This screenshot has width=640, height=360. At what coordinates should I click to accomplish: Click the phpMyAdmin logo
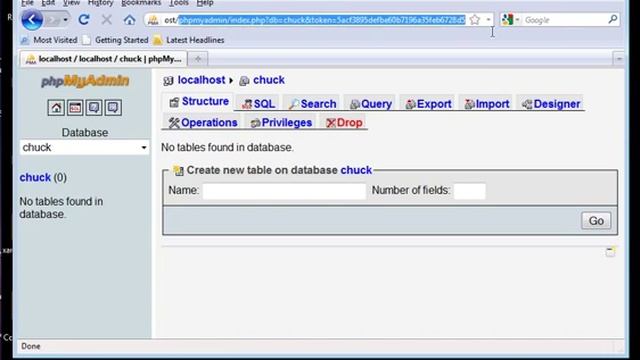[85, 81]
